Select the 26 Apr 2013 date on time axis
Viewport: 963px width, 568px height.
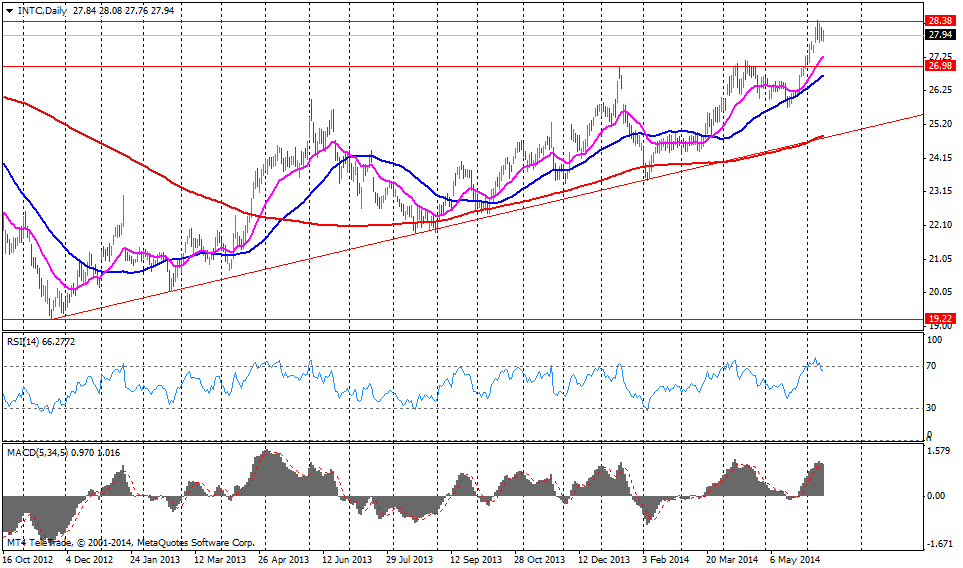[285, 559]
